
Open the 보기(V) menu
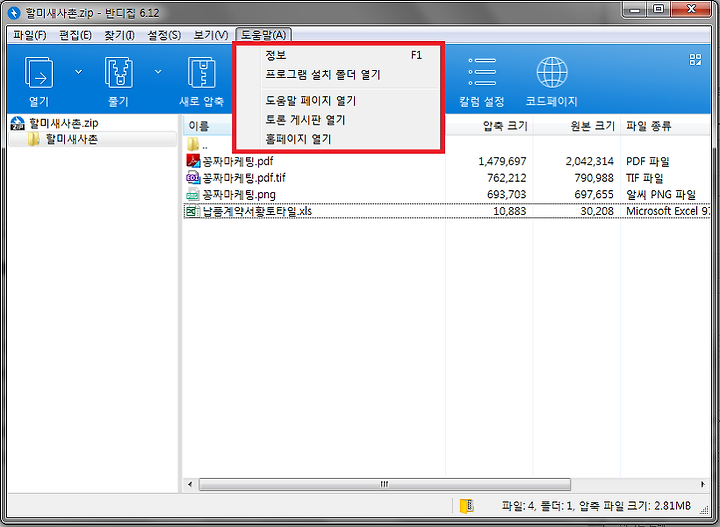click(211, 35)
